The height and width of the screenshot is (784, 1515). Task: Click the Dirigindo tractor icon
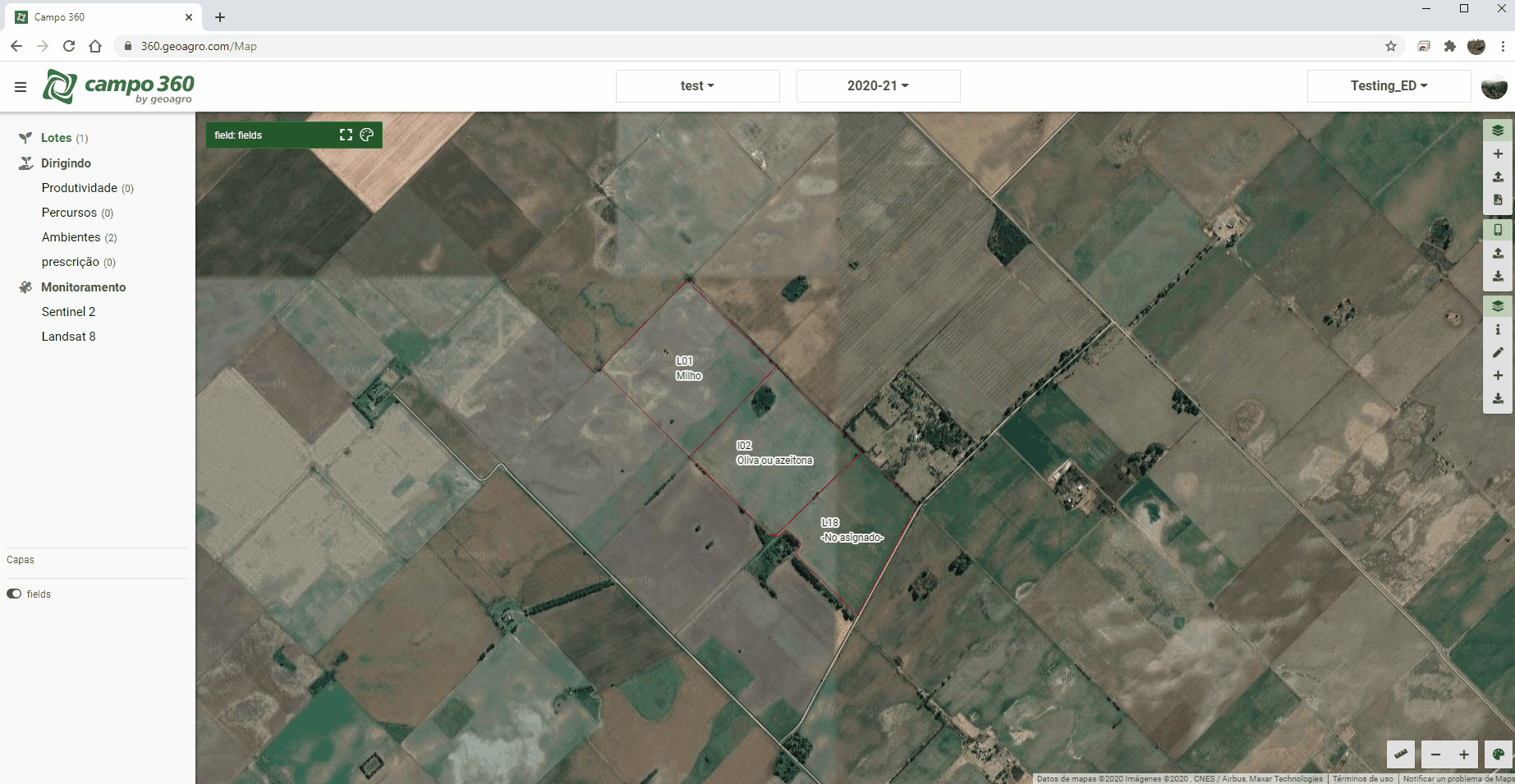click(25, 163)
